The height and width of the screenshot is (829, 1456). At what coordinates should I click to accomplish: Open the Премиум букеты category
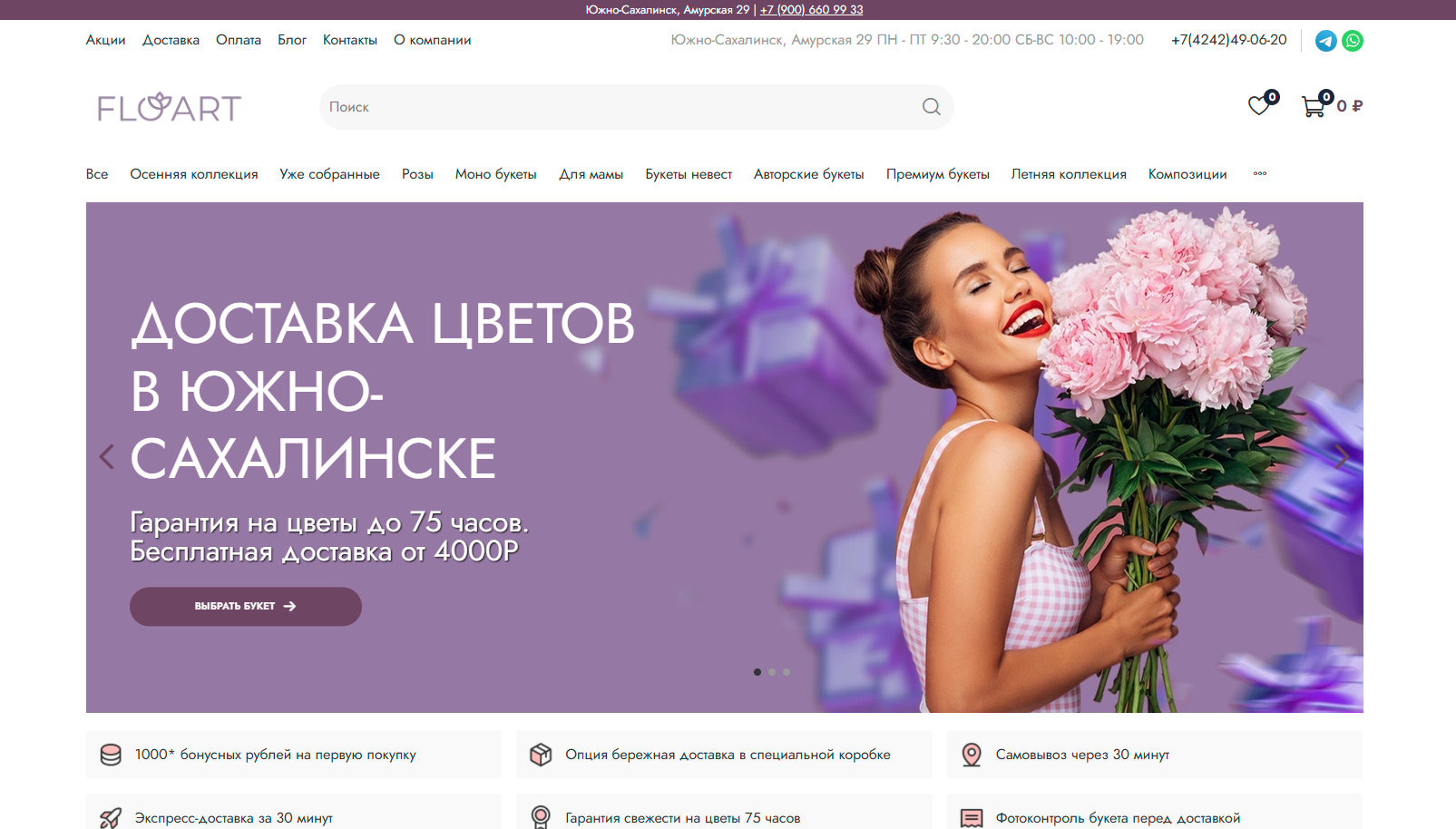[937, 174]
